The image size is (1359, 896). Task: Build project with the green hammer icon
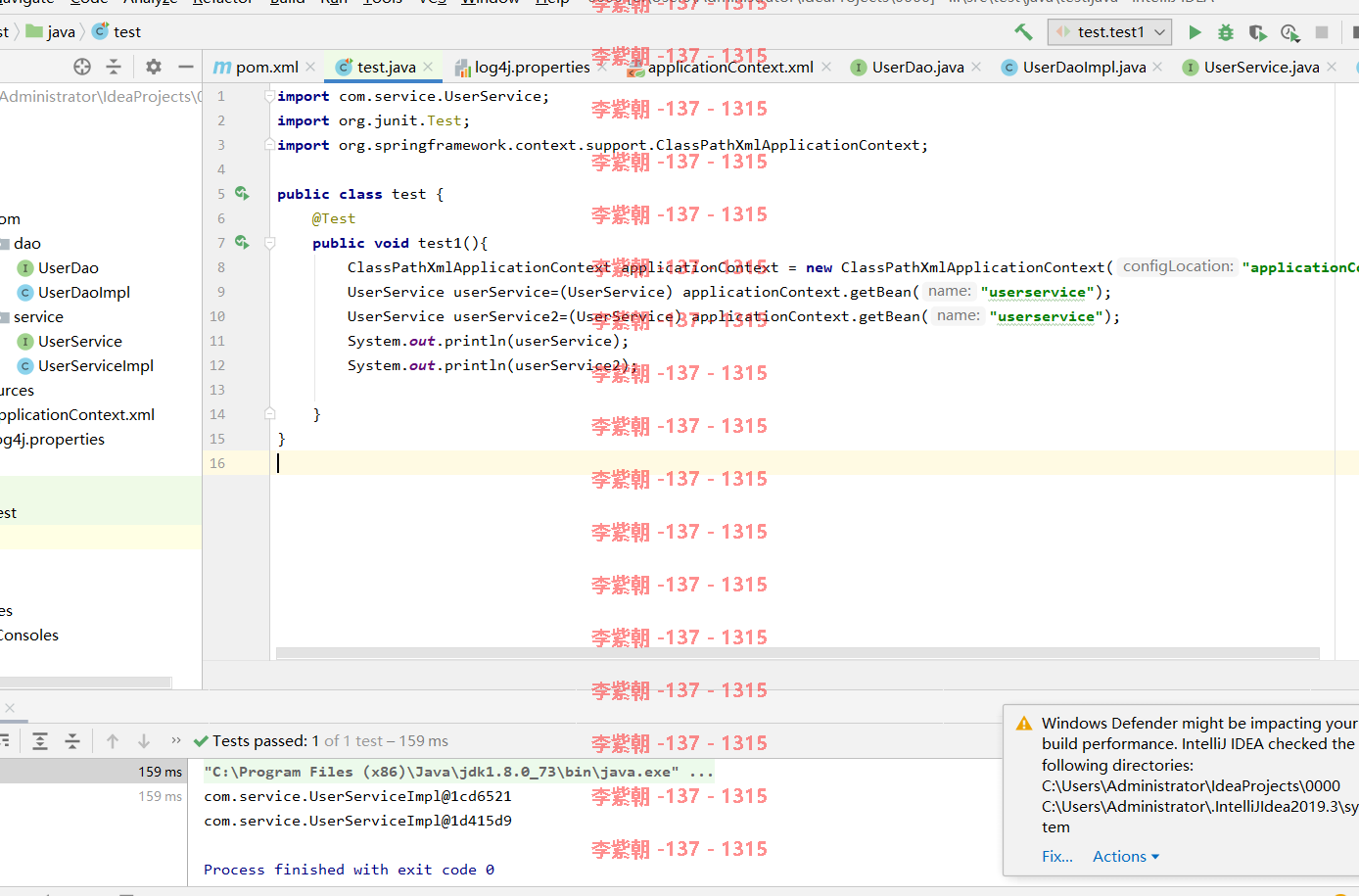[1023, 32]
